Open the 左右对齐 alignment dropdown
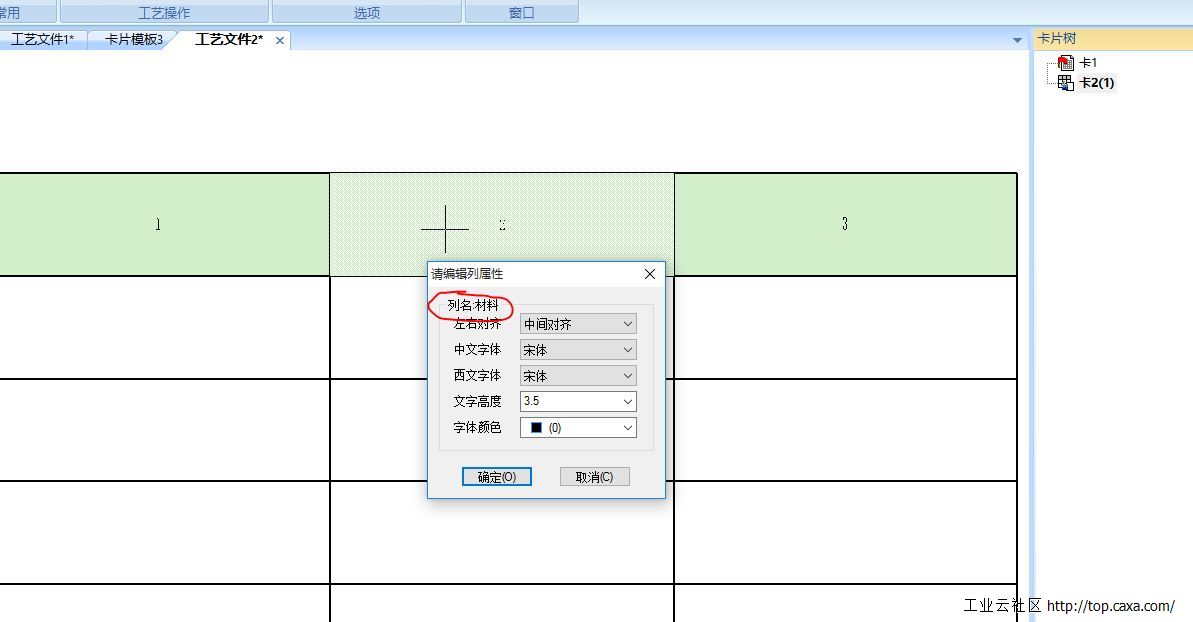This screenshot has height=622, width=1193. (x=578, y=324)
